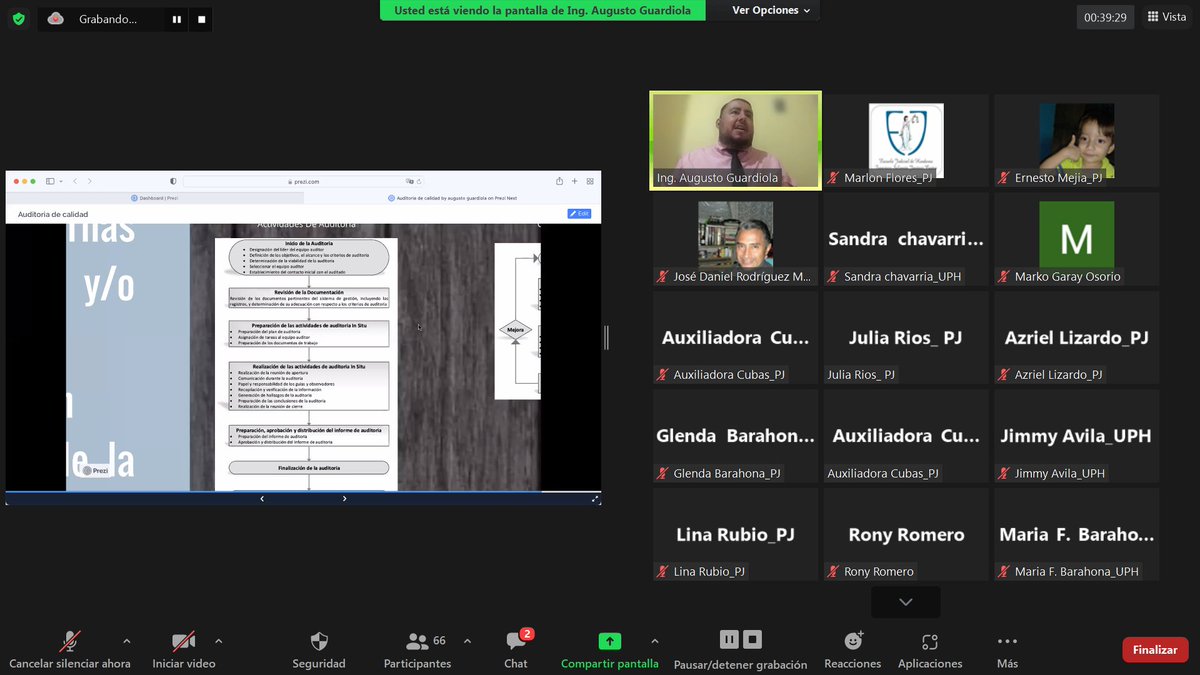Screen dimensions: 1200x675
Task: Open the Vista layout menu
Action: (x=1167, y=17)
